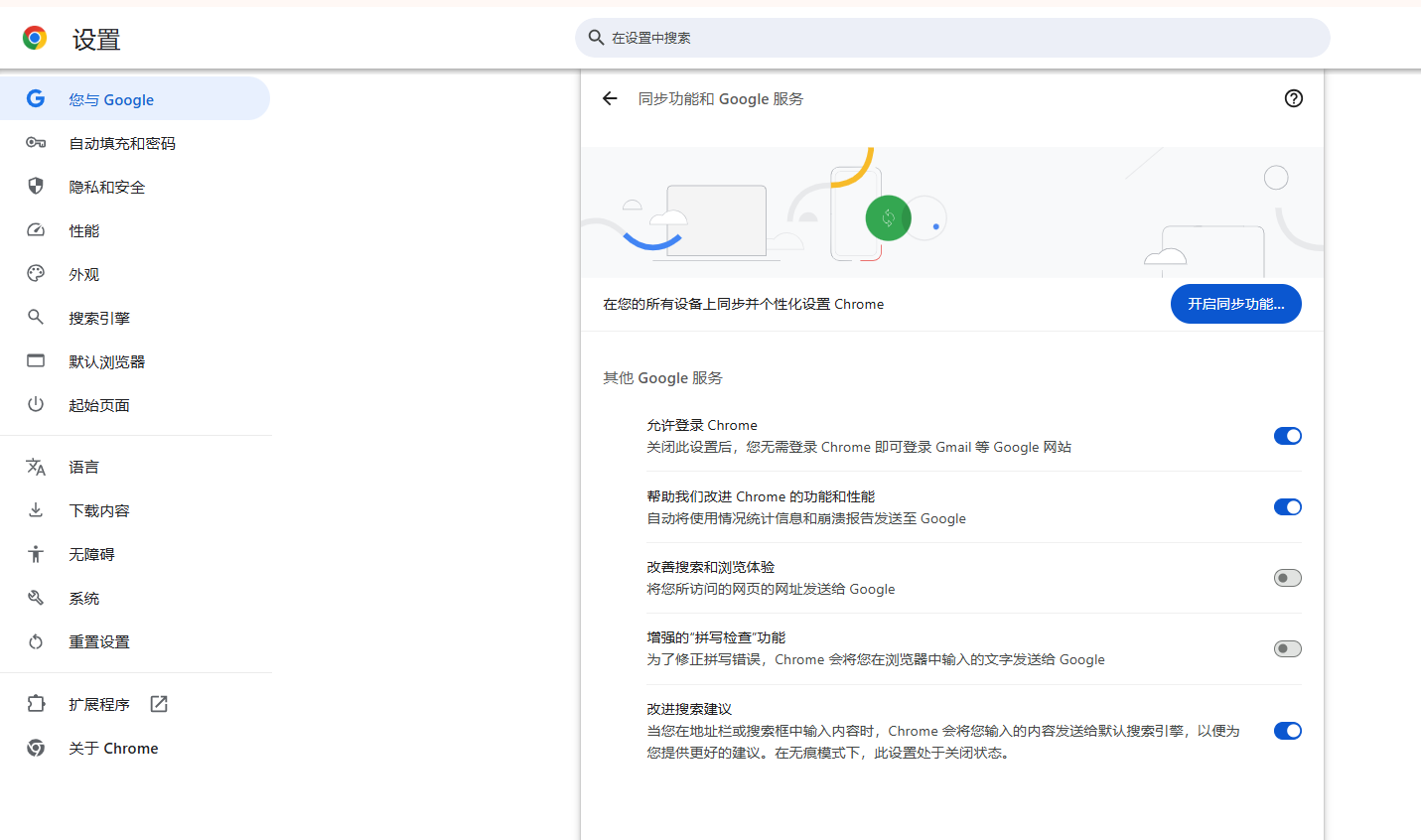Click the Google G icon in the sidebar

click(36, 98)
